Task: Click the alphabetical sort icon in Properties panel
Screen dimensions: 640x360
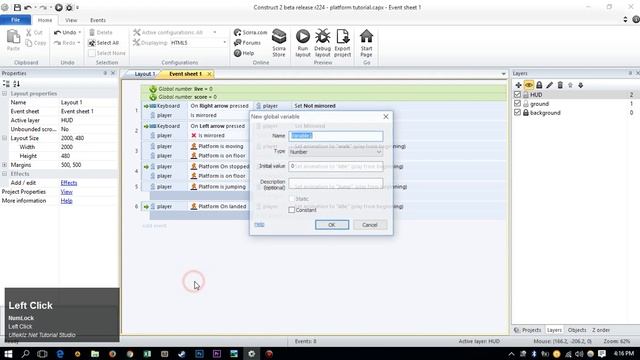Action: (16, 84)
